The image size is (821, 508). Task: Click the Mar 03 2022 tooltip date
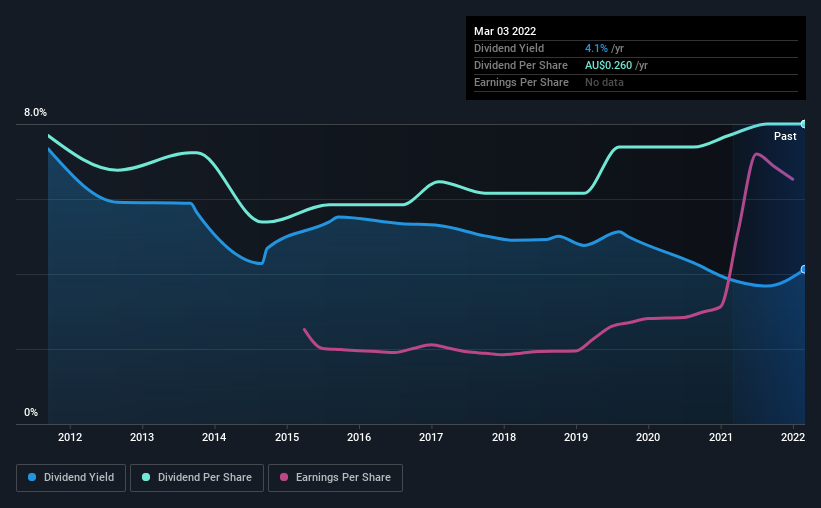pyautogui.click(x=505, y=31)
